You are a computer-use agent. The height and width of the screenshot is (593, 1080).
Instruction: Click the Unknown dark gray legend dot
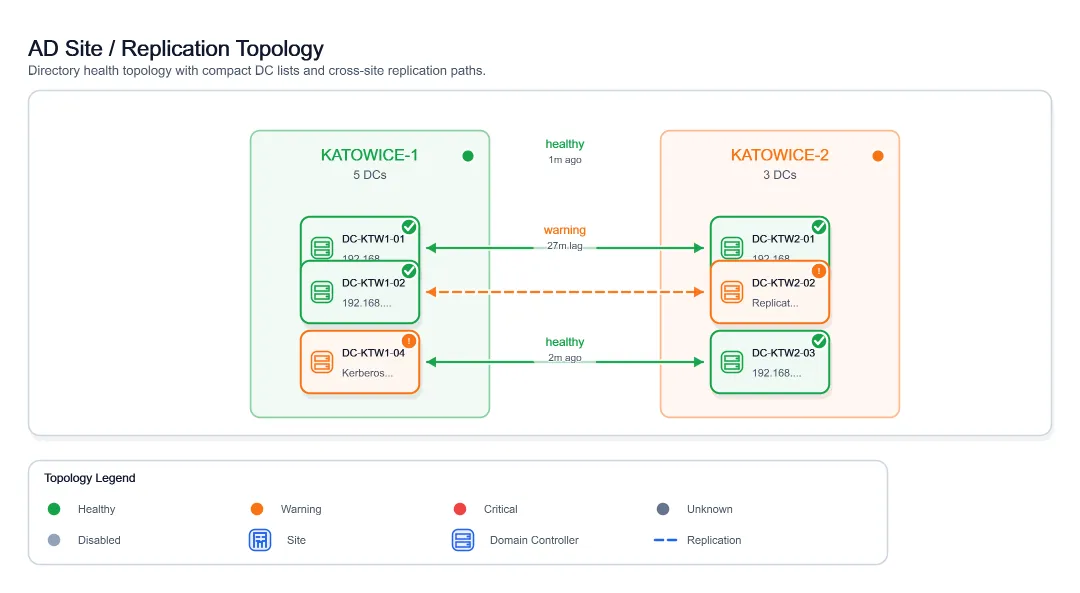pos(663,509)
